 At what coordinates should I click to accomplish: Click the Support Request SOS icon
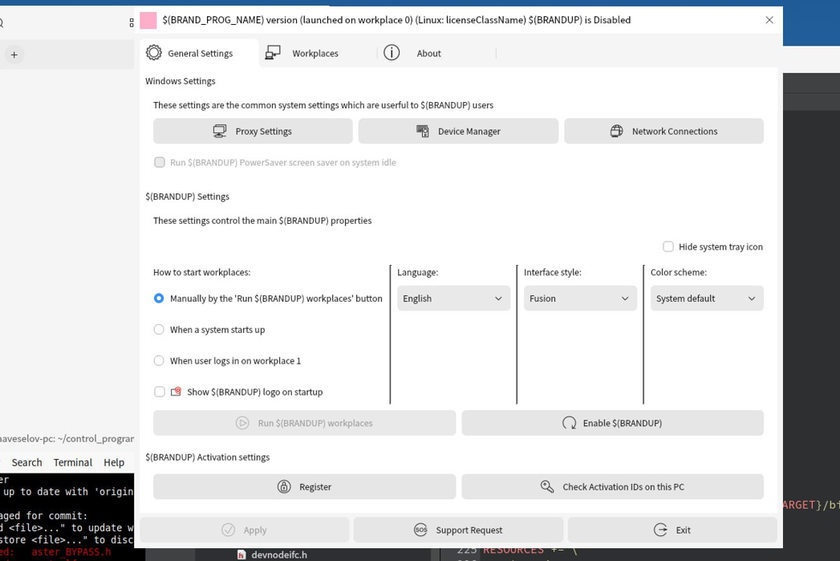pos(421,530)
